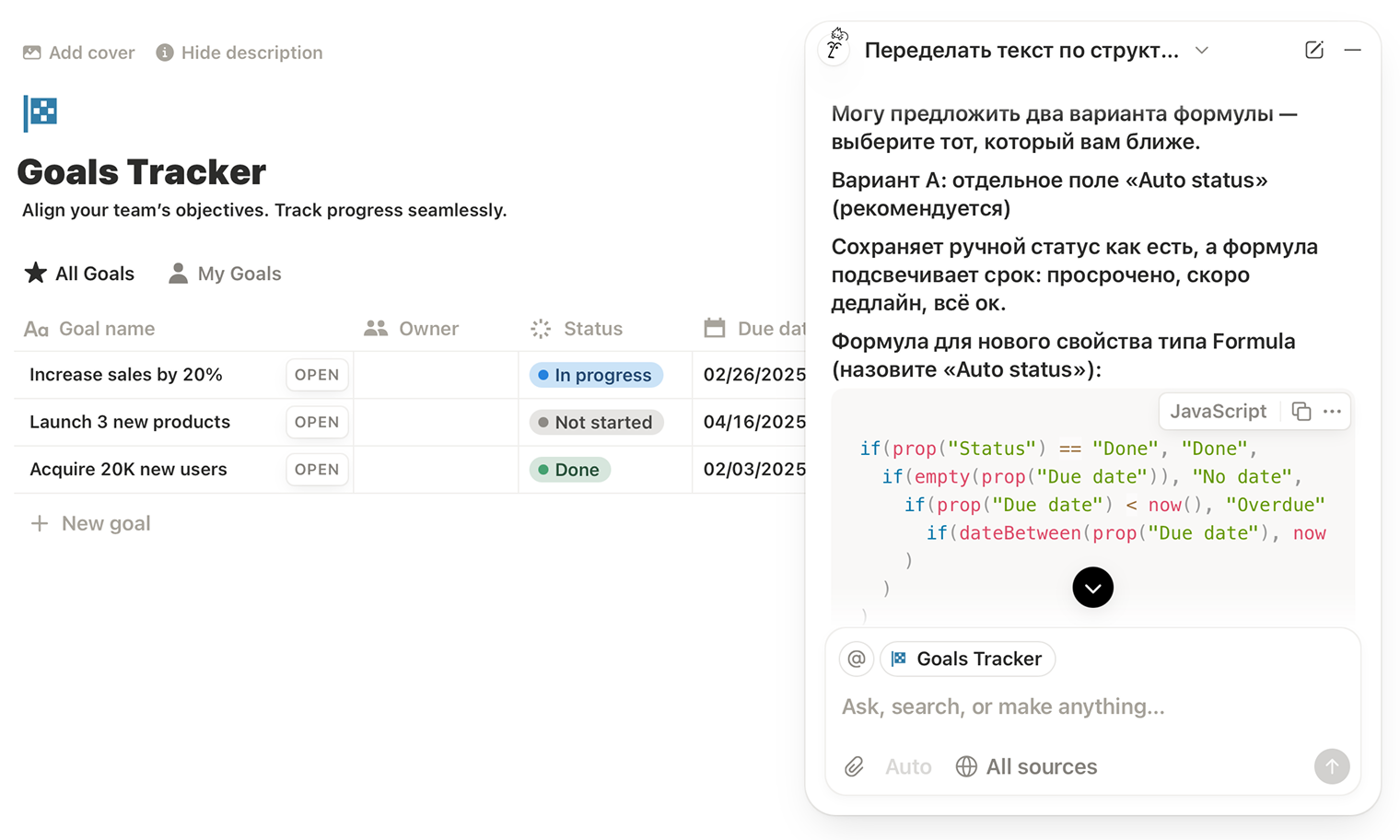Screen dimensions: 1400x840
Task: Start a new chat with compose icon
Action: point(1313,51)
